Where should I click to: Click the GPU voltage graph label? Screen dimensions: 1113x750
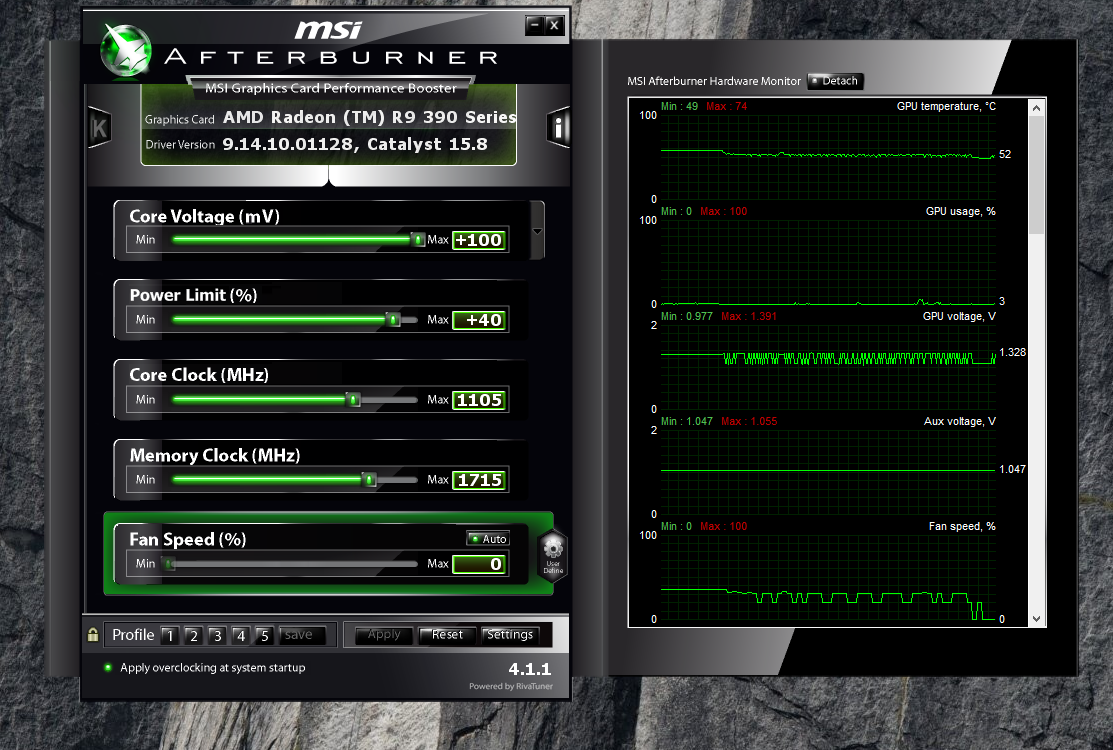(959, 316)
